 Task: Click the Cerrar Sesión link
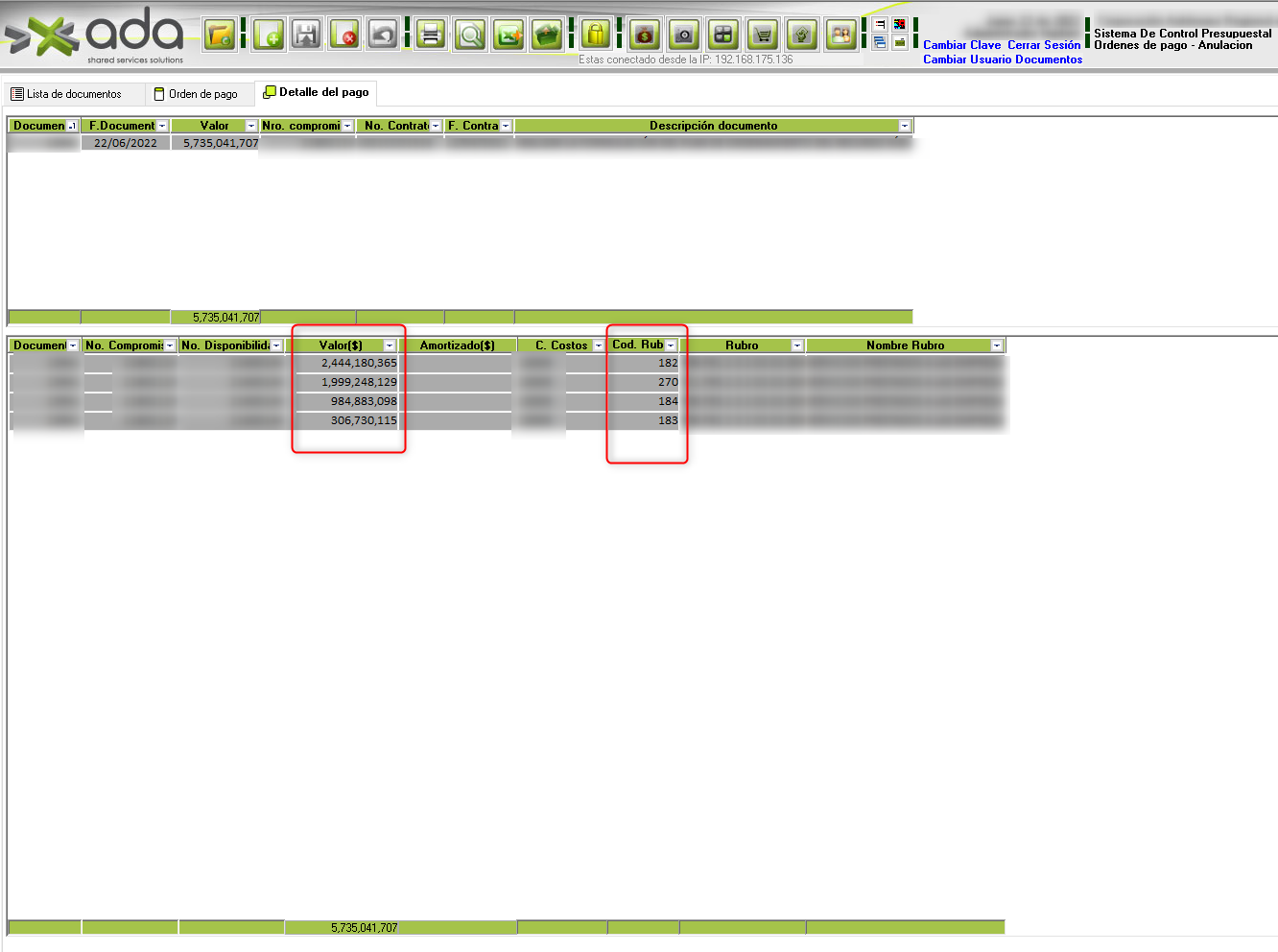click(1044, 45)
